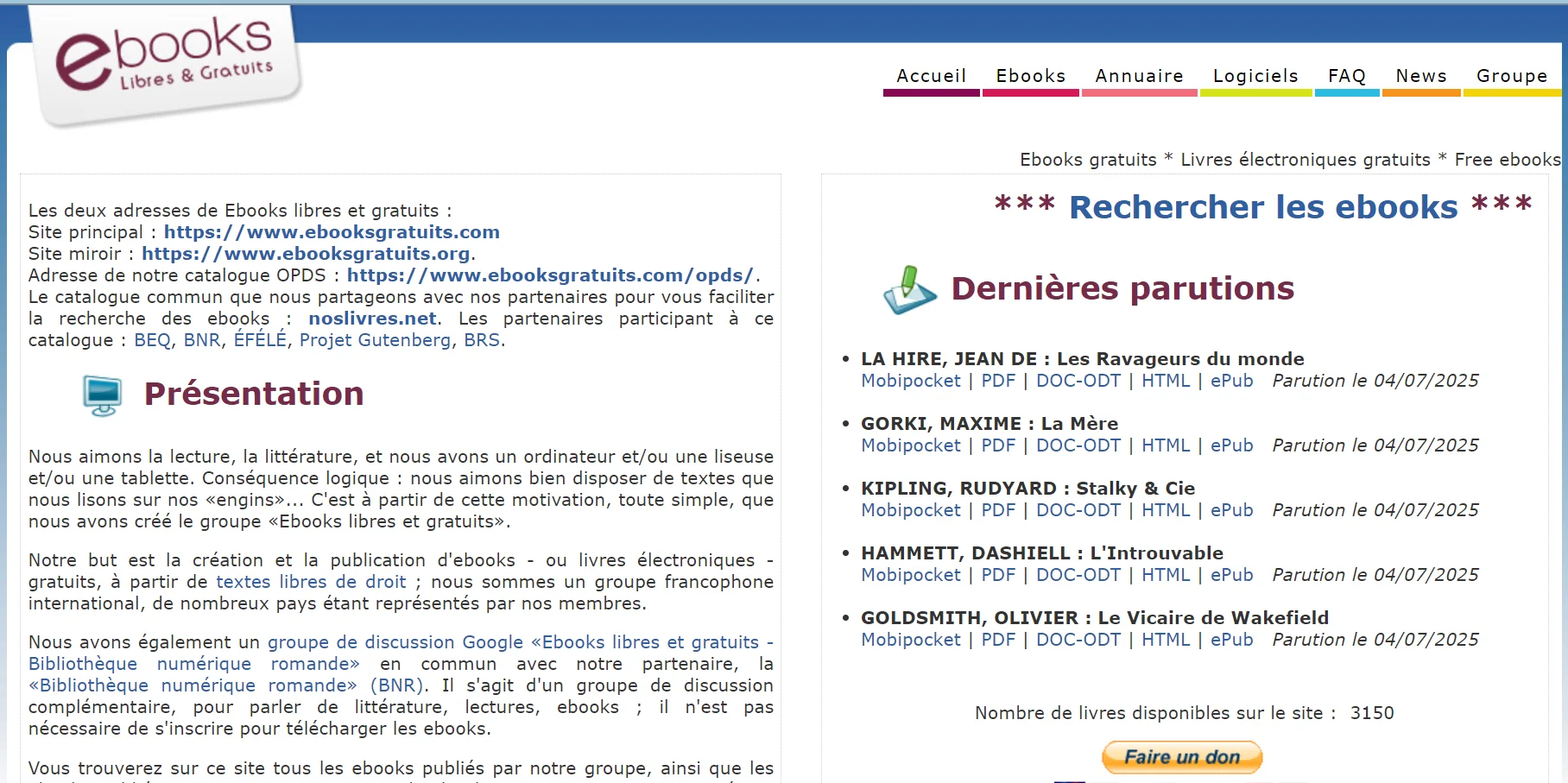The height and width of the screenshot is (783, 1568).
Task: Click the Présentation heading
Action: [254, 394]
